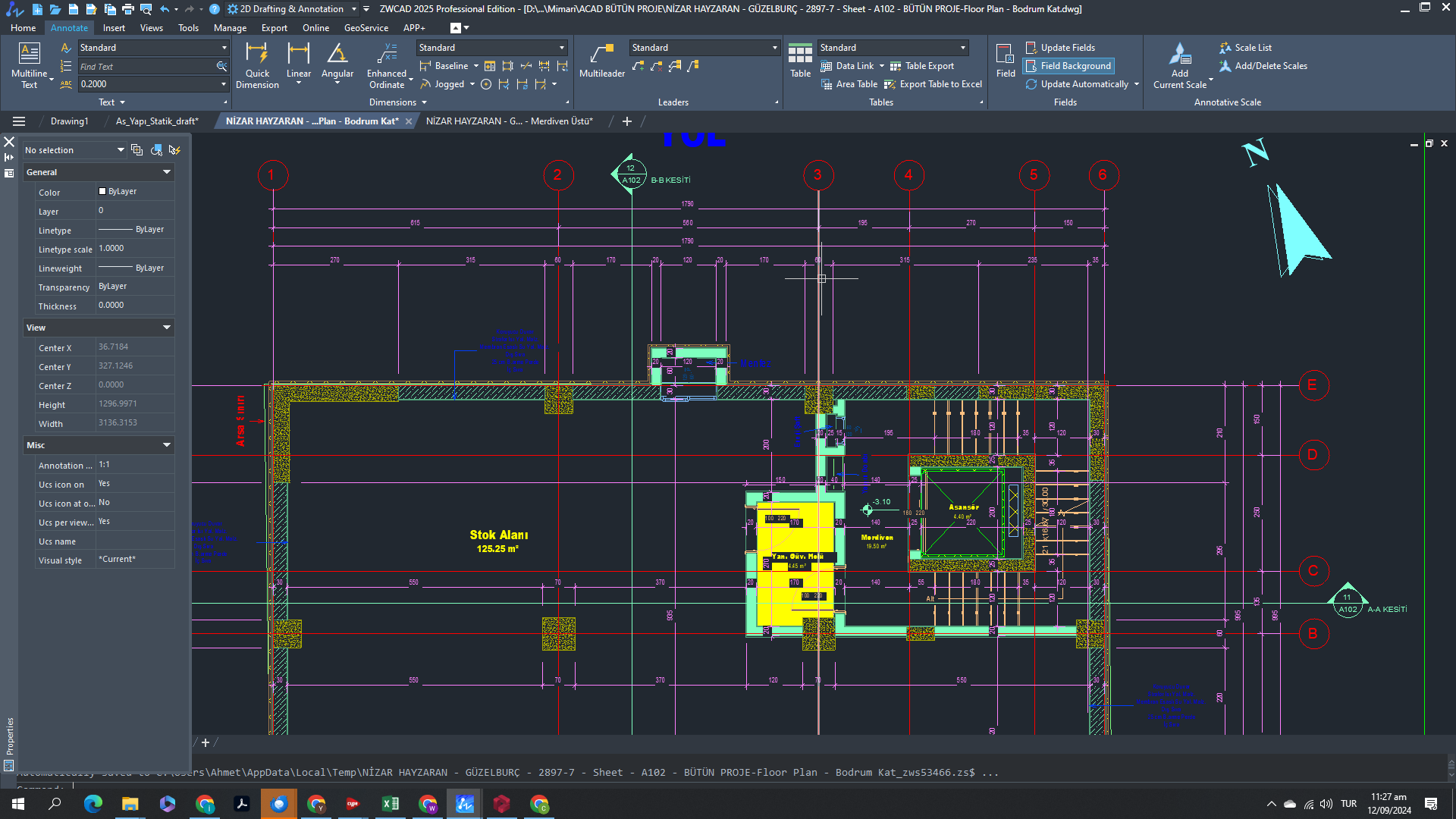Switch to the As_Yapı_Statik_draft drawing tab

click(x=157, y=121)
